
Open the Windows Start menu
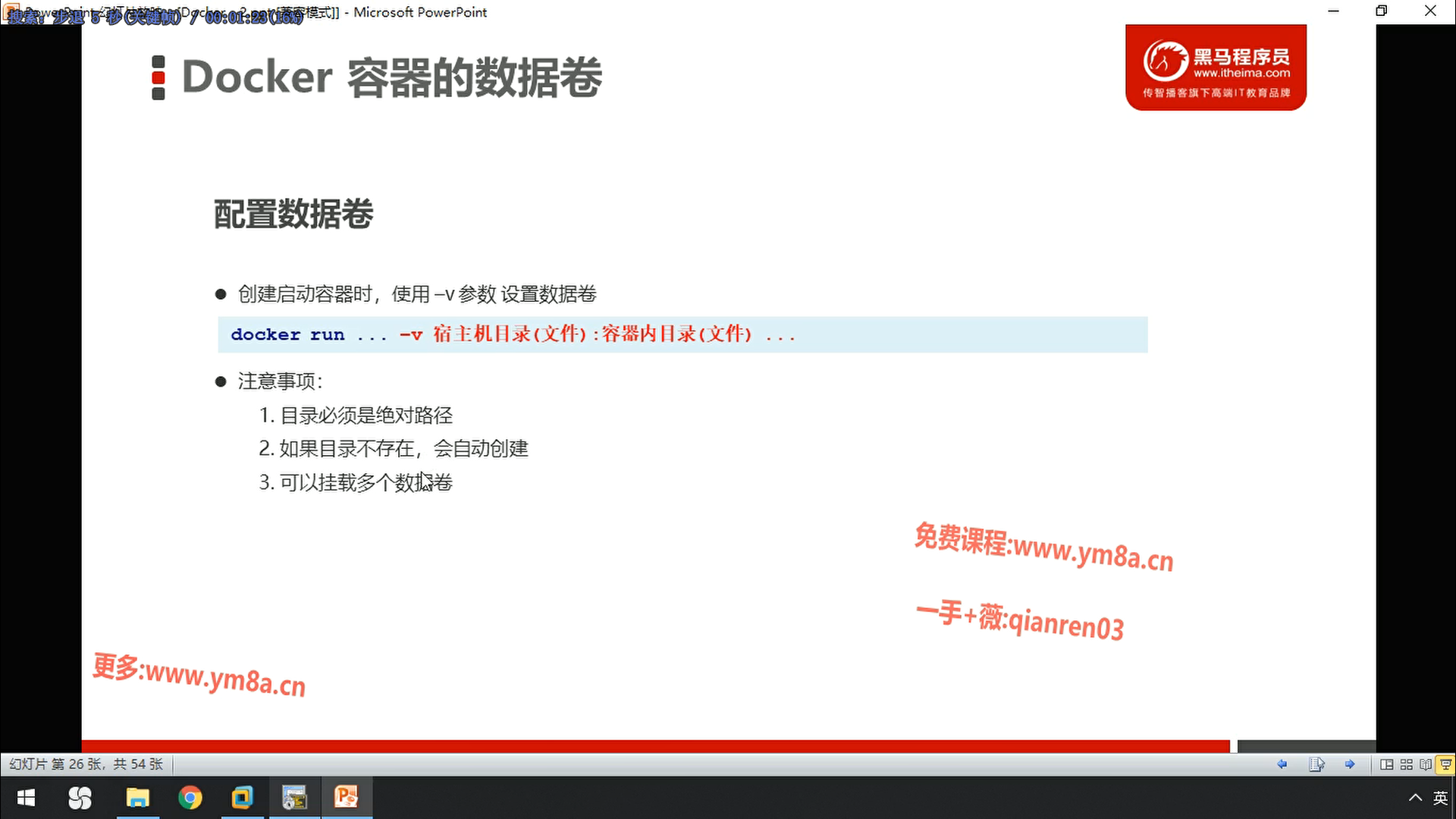(x=26, y=797)
